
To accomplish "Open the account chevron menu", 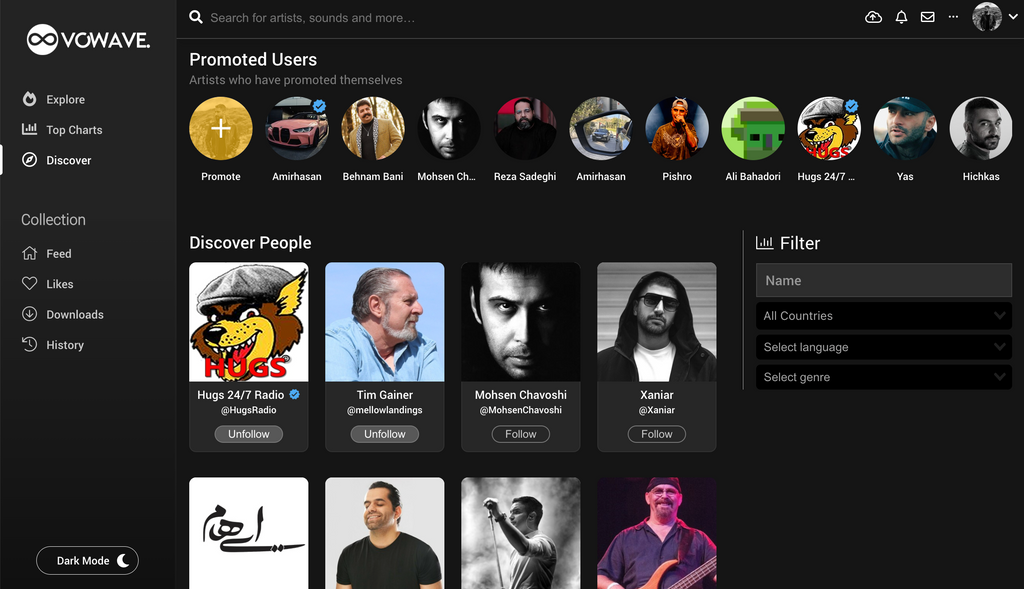I will (x=1013, y=17).
